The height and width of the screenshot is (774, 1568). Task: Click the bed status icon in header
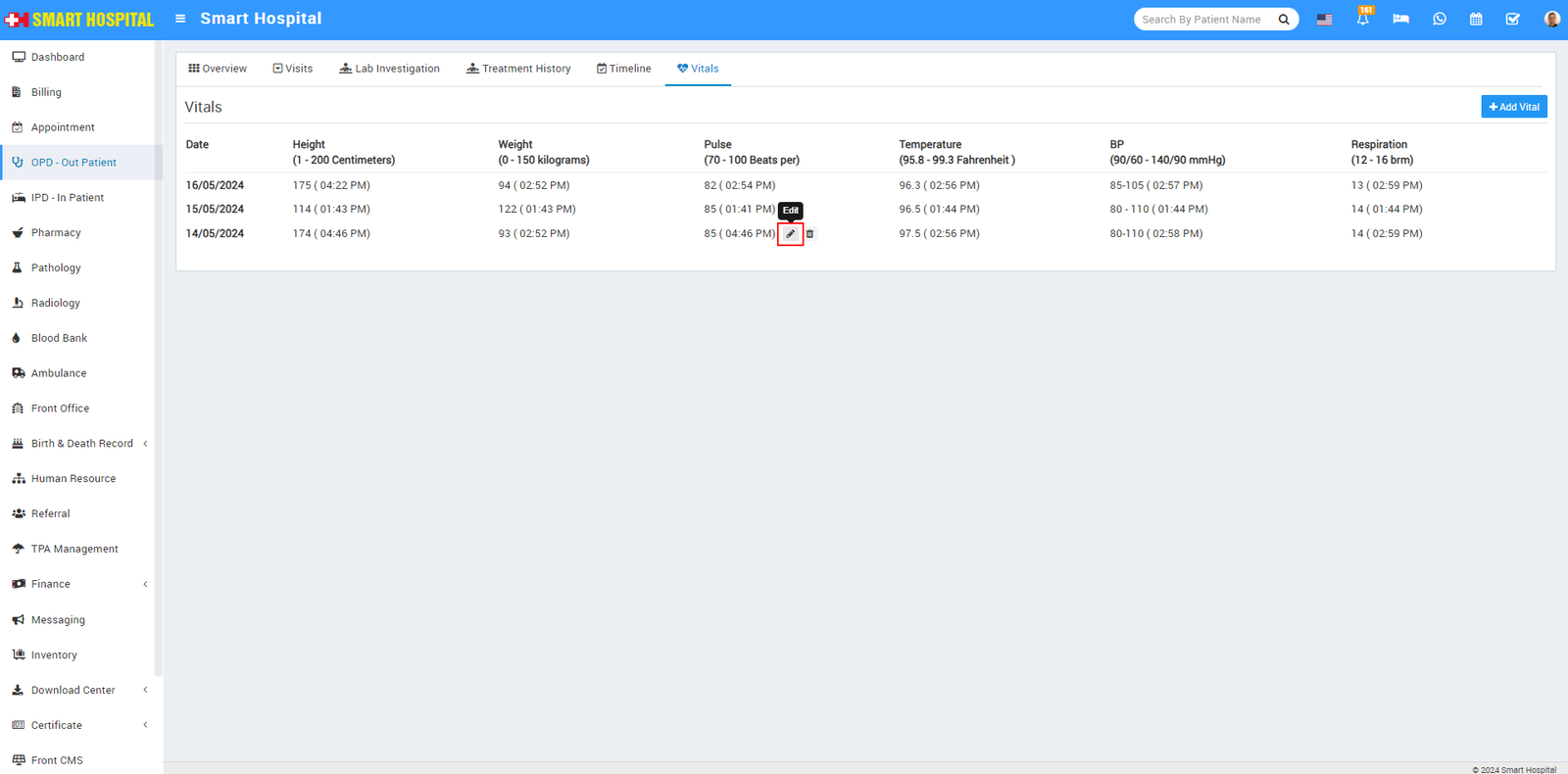[1400, 20]
